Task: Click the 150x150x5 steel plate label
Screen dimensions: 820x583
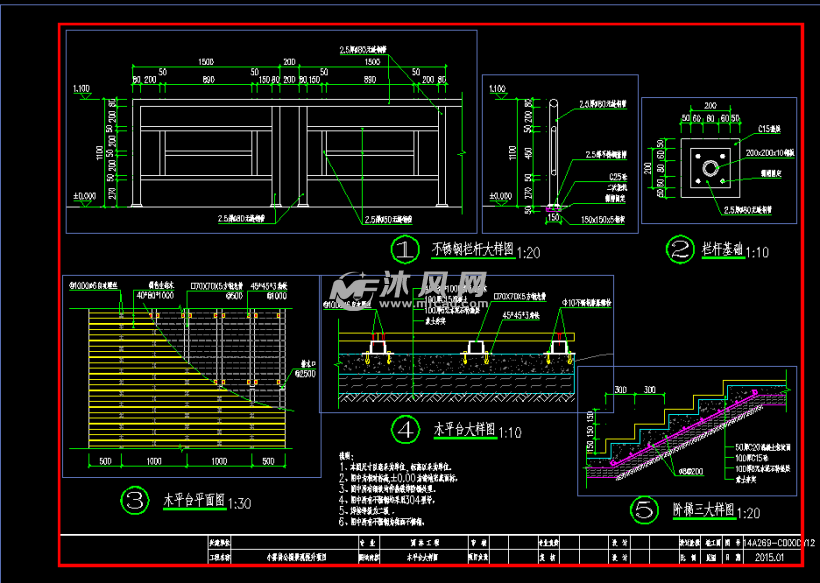Action: (602, 220)
